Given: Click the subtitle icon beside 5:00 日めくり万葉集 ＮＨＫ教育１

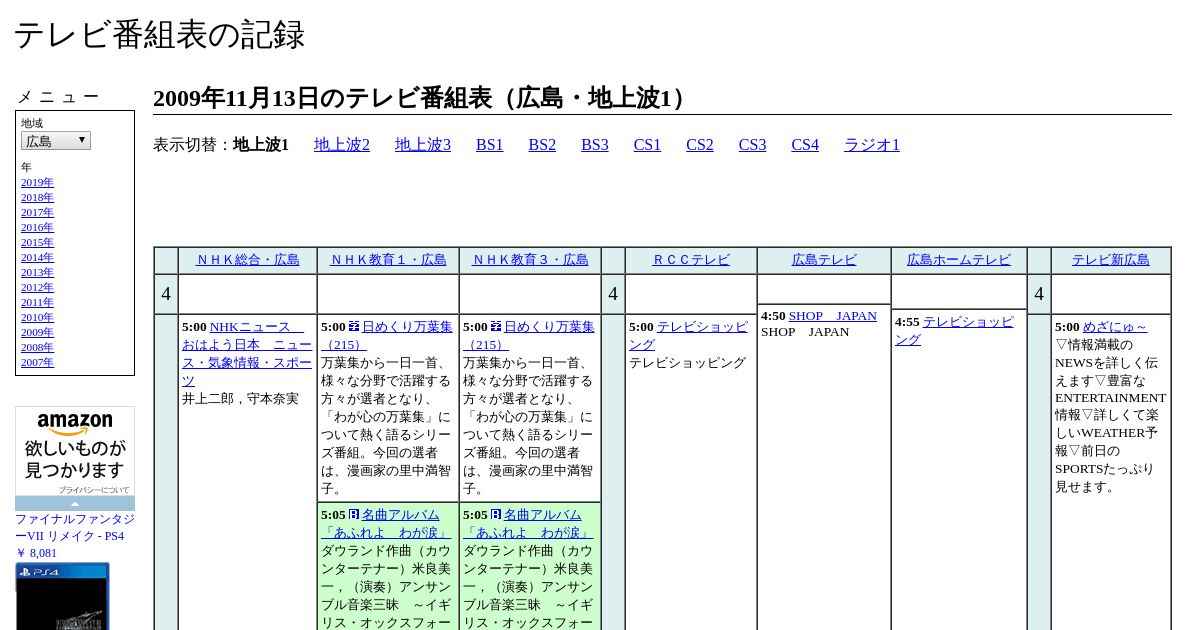Looking at the screenshot, I should coord(354,327).
